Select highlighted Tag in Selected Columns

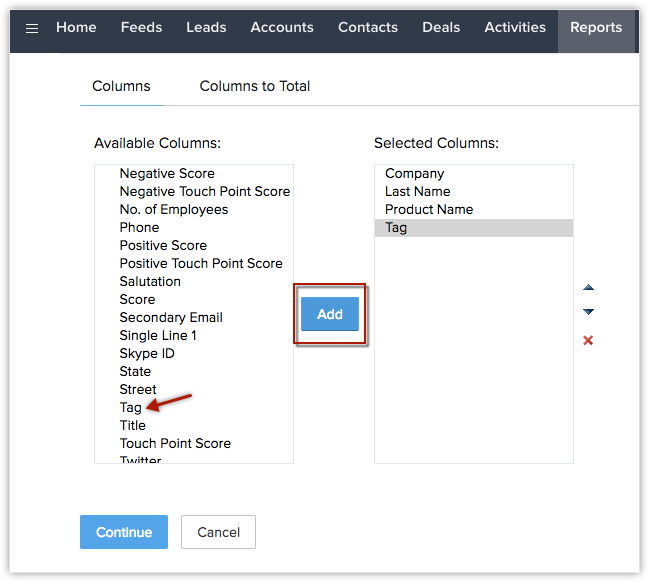tap(396, 227)
